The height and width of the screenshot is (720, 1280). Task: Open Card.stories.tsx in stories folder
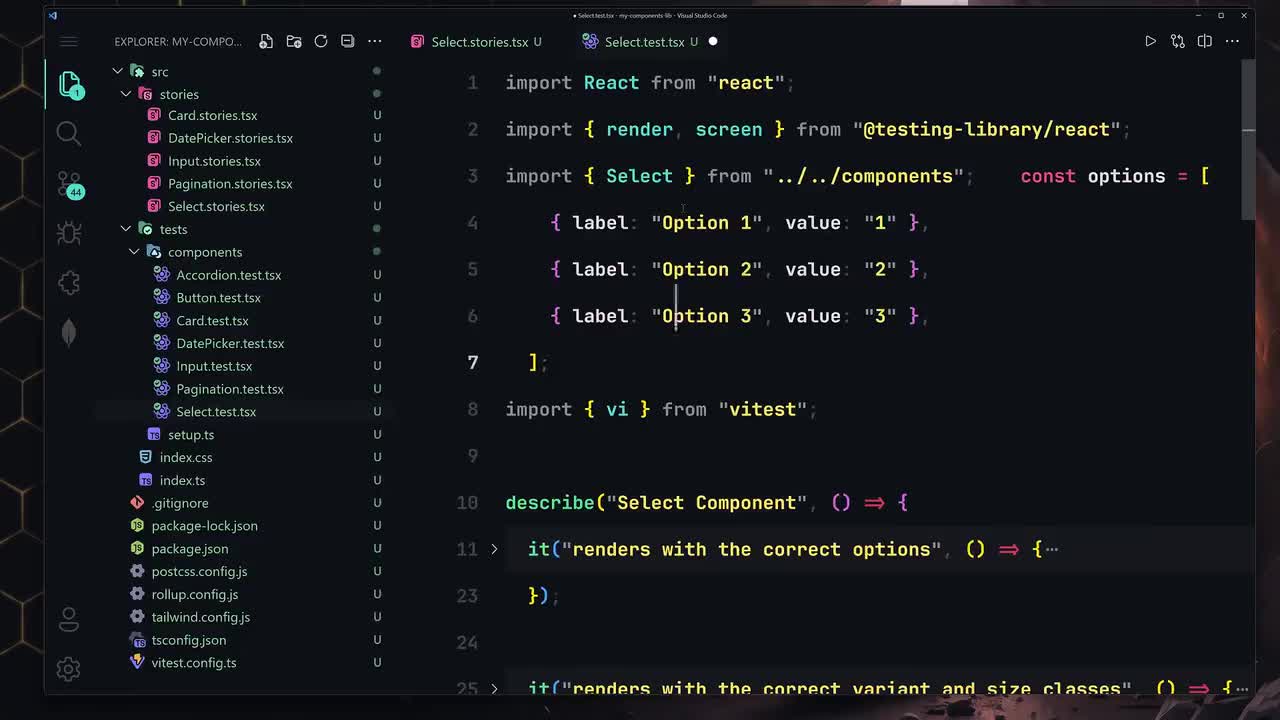[x=212, y=116]
